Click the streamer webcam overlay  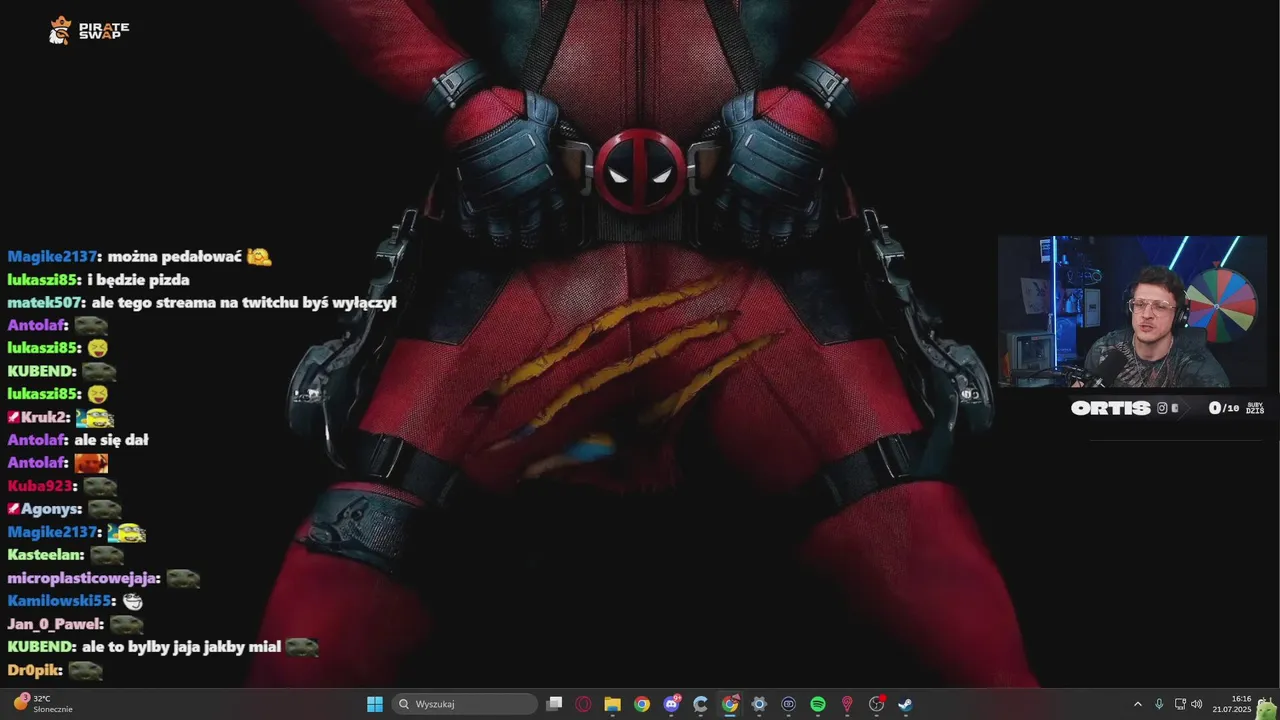click(x=1132, y=312)
